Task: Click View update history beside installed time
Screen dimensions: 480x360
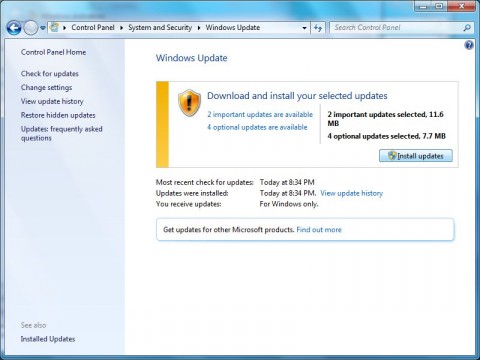Action: (x=351, y=193)
